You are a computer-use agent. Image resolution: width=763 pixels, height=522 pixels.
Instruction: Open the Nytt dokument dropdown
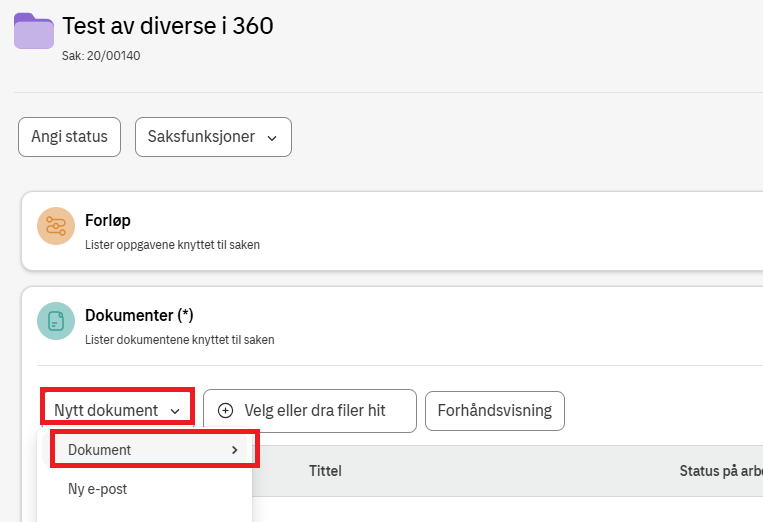[117, 410]
